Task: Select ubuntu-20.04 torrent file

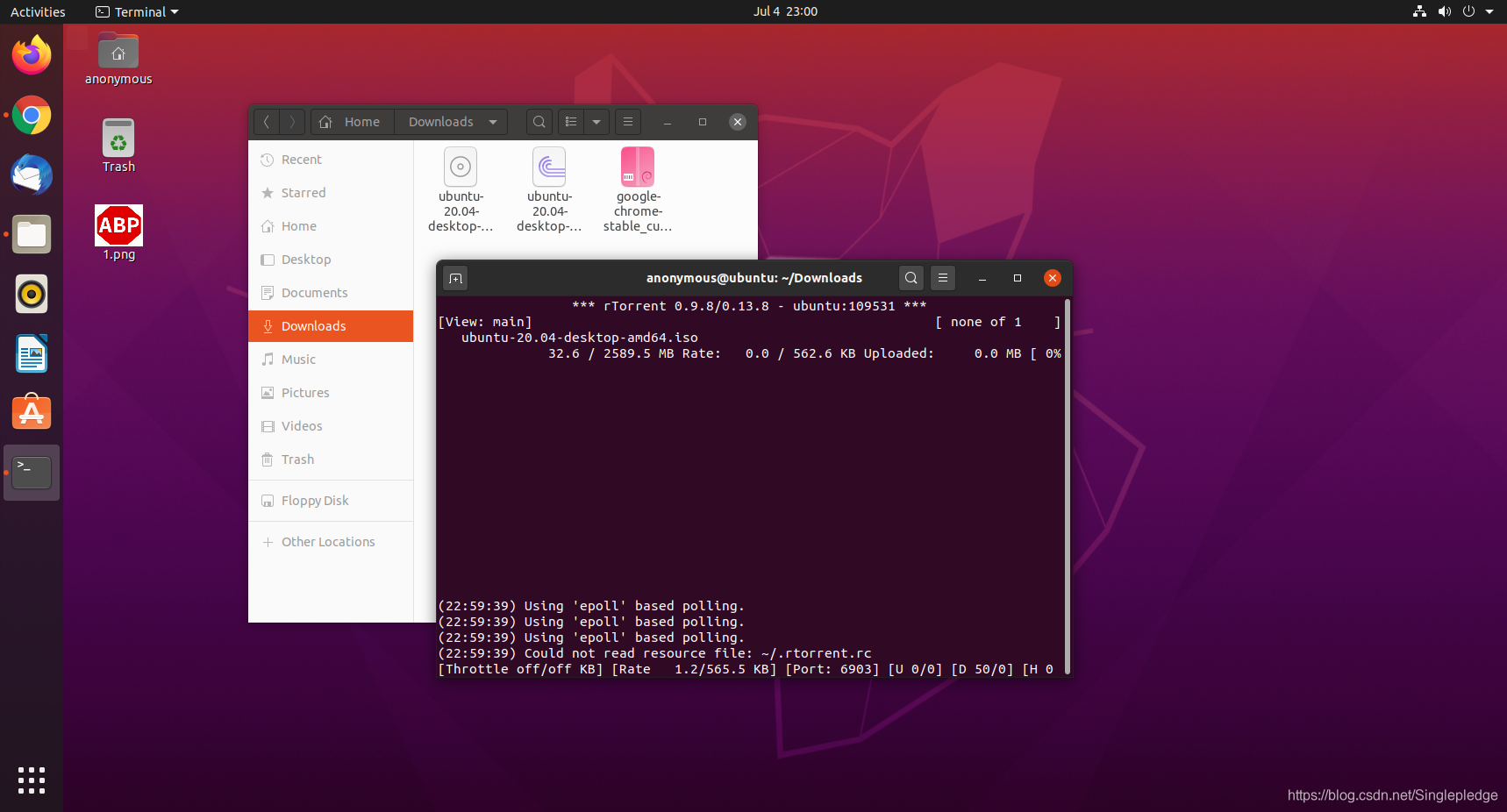Action: pos(549,189)
